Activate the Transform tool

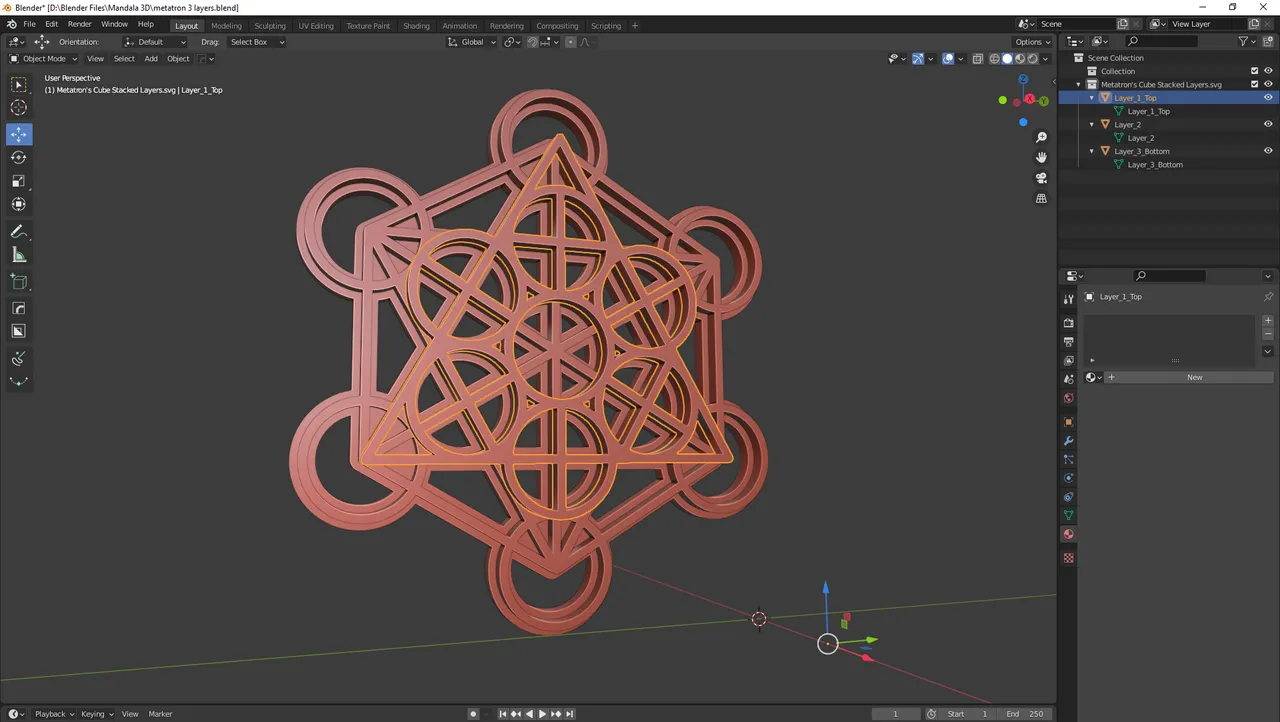19,204
